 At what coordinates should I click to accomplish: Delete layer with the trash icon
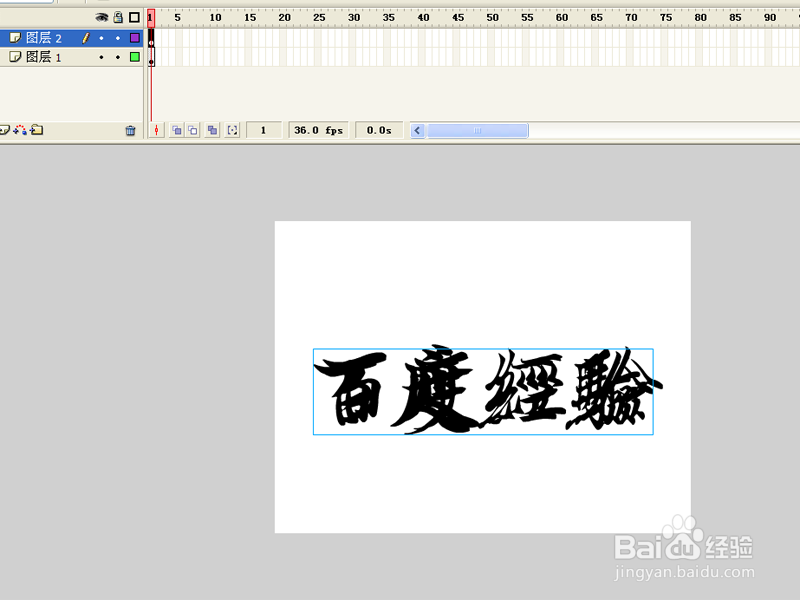tap(131, 131)
